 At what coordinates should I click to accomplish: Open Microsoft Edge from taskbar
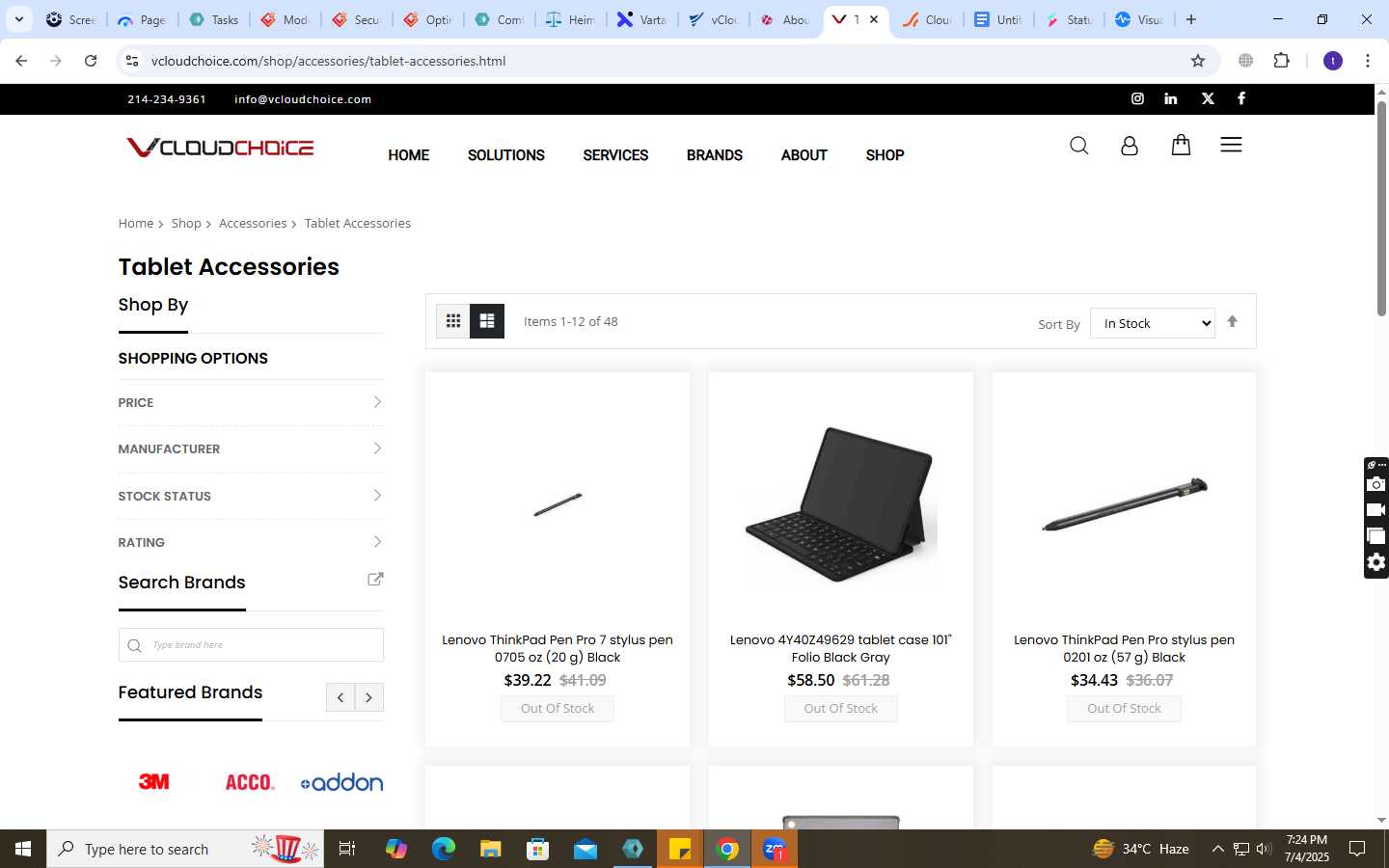tap(444, 849)
